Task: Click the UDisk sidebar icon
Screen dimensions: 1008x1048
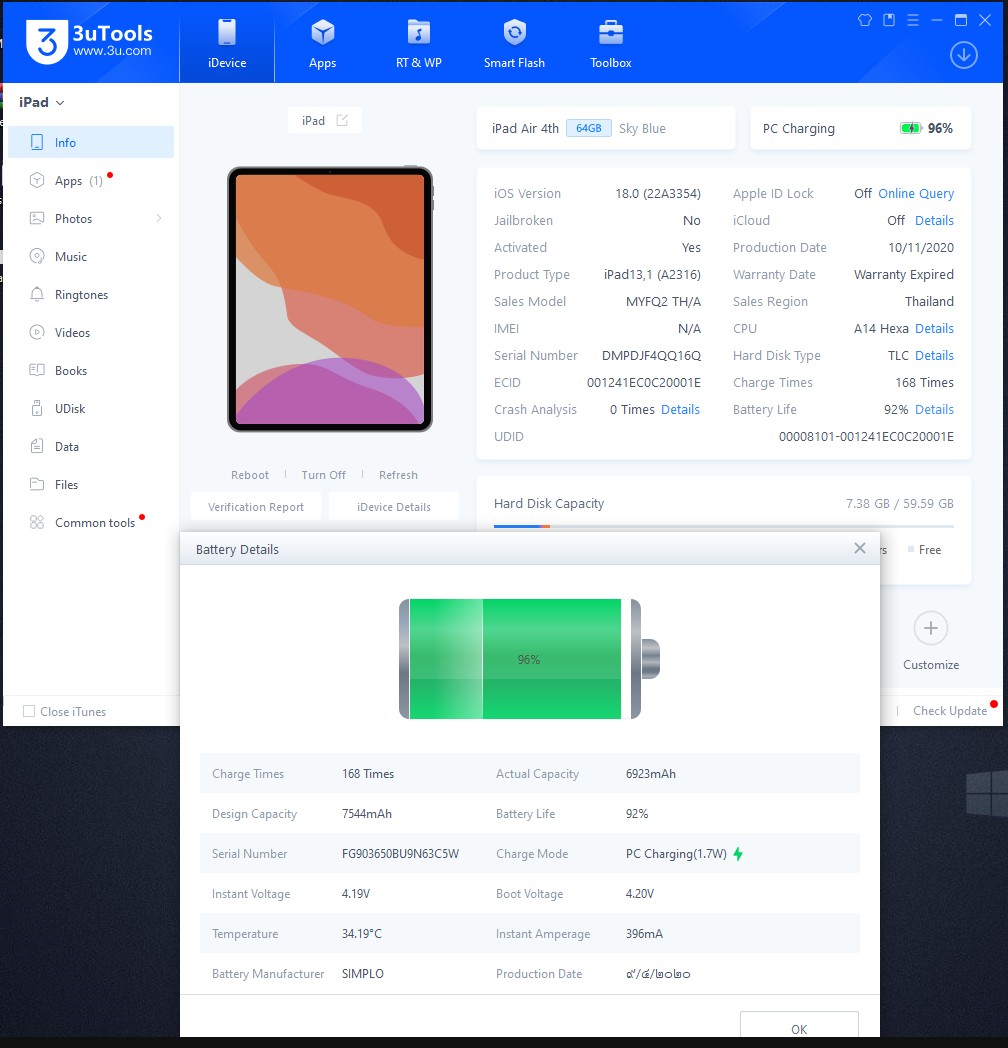Action: pyautogui.click(x=37, y=408)
